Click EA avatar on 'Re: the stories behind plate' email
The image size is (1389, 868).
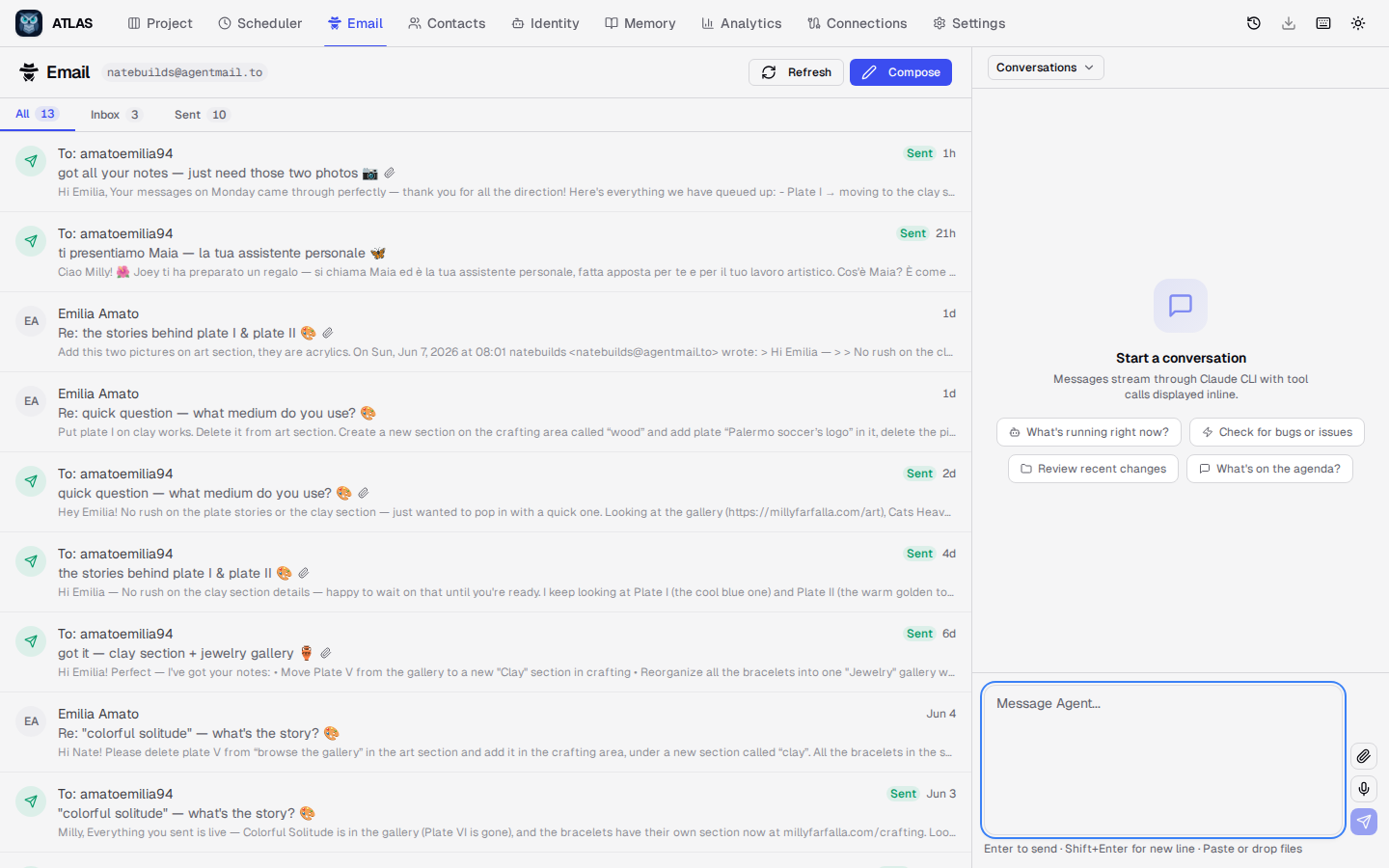[x=31, y=321]
